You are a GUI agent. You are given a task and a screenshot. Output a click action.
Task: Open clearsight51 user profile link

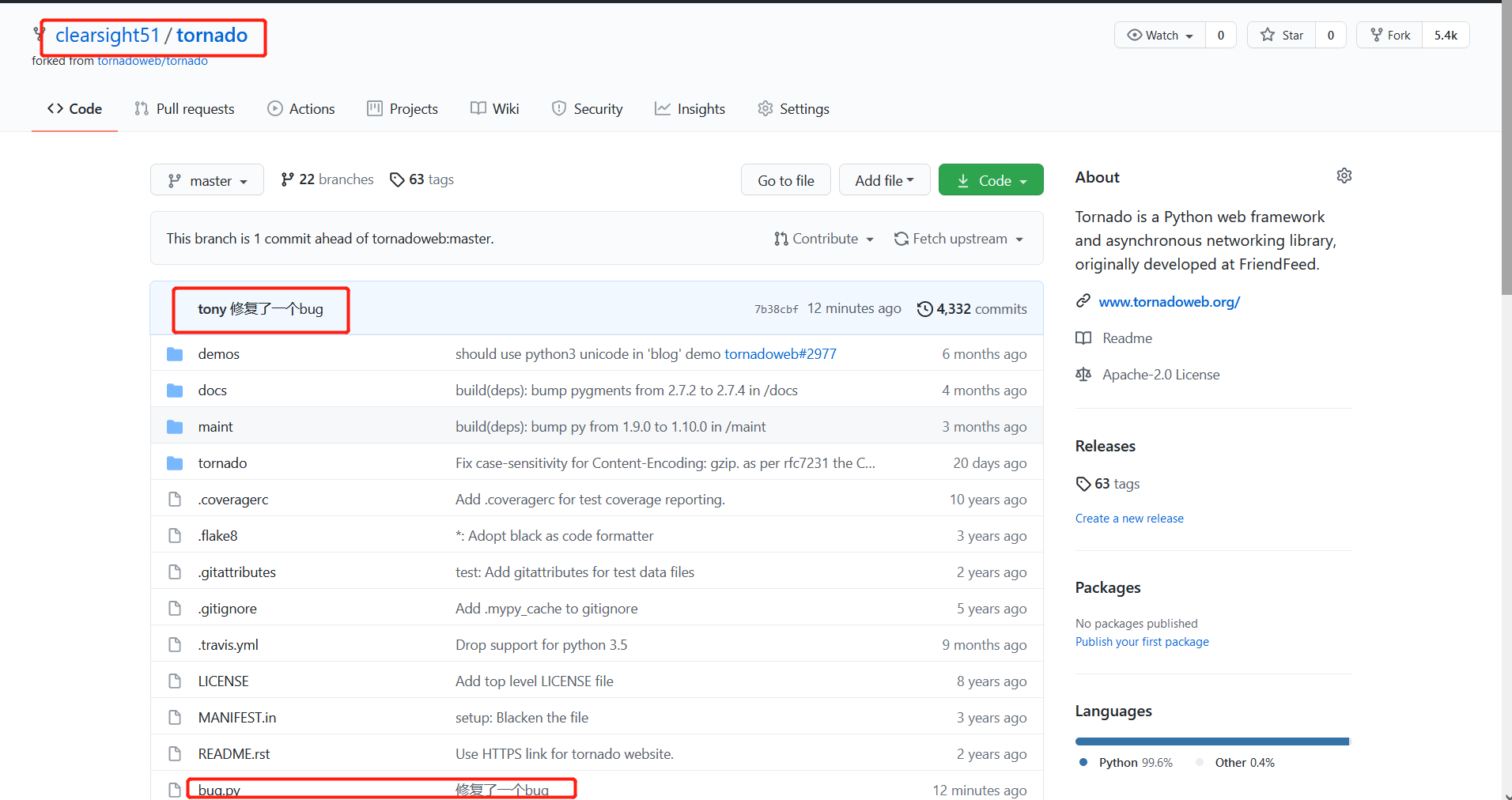(x=108, y=36)
